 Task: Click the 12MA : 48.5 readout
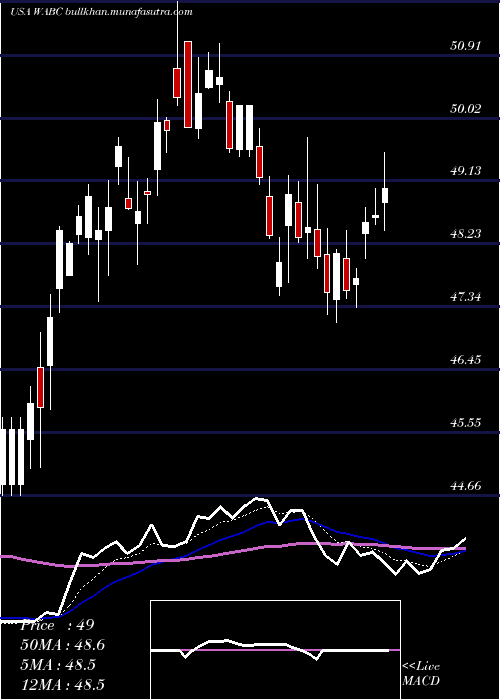pos(62,684)
